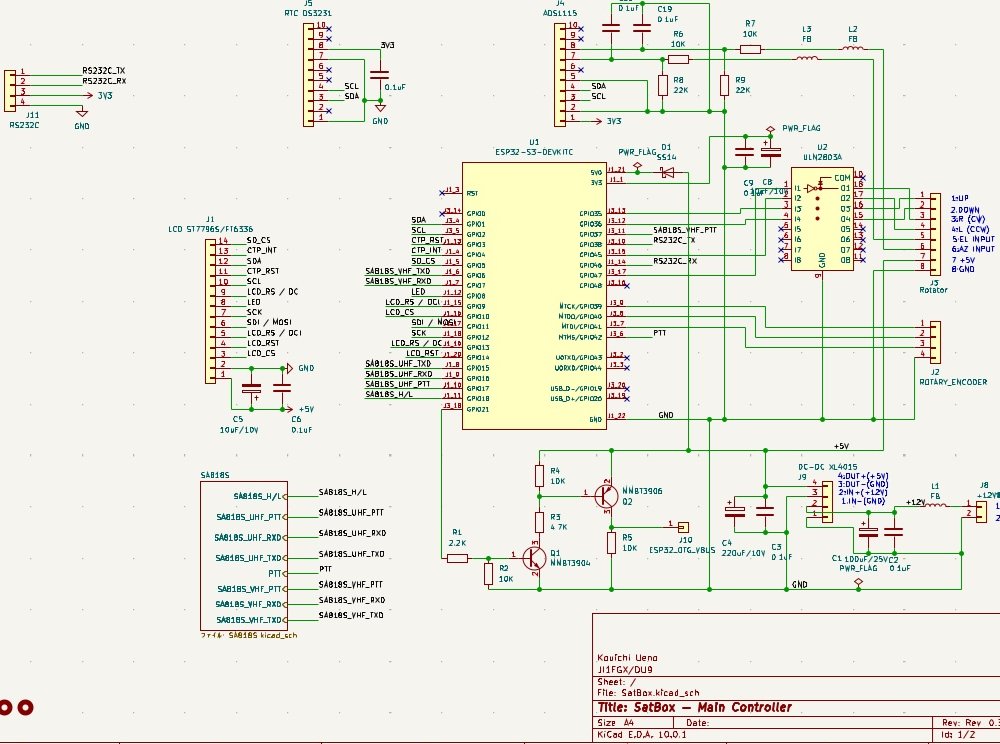This screenshot has height=744, width=1000.
Task: Select resistor R6 10K
Action: (x=678, y=59)
